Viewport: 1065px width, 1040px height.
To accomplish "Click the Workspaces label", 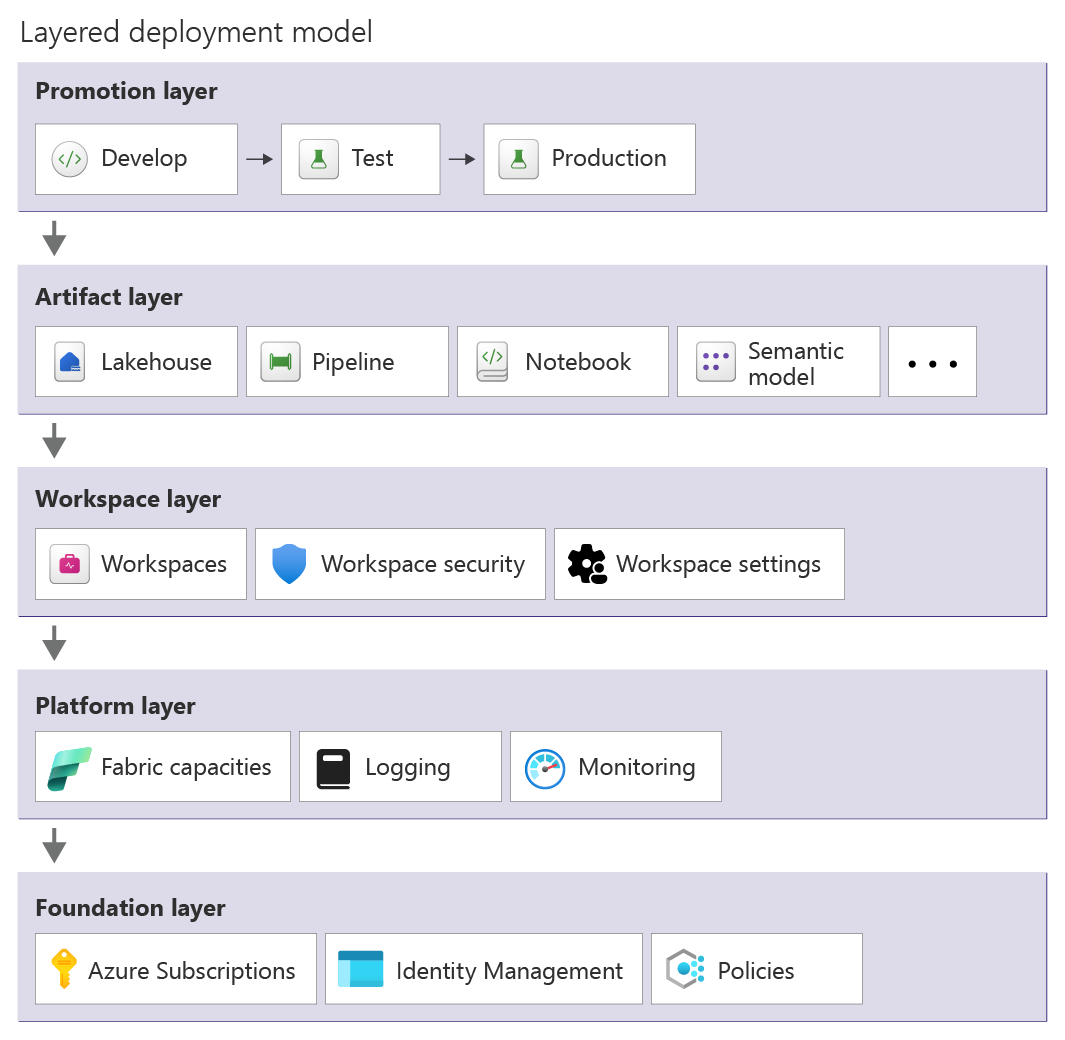I will point(164,564).
